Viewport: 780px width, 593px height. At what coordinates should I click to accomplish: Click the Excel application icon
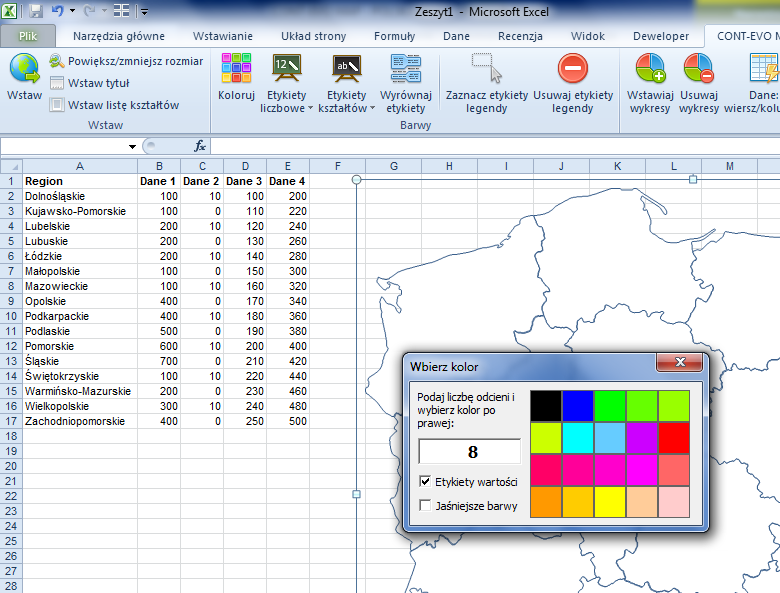[9, 10]
